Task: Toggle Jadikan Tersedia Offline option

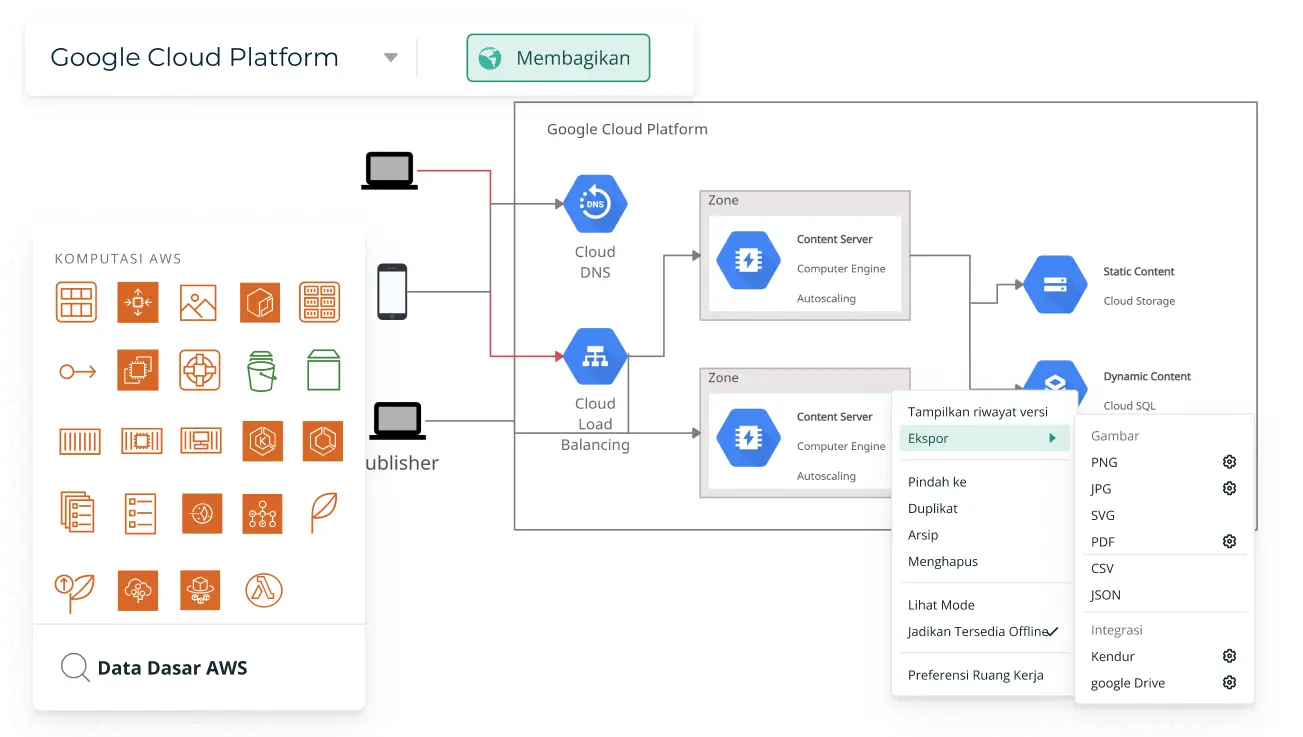Action: point(983,631)
